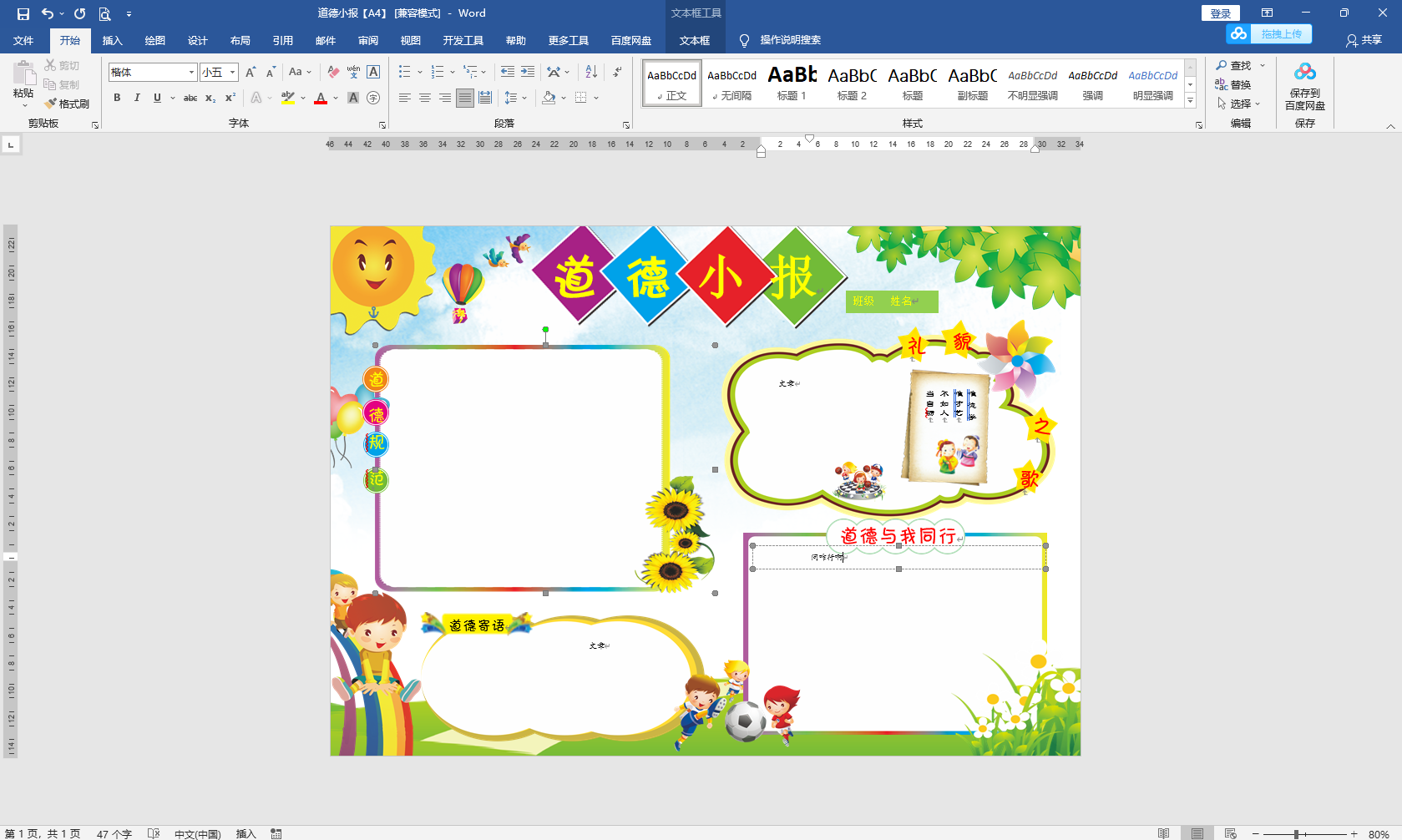
Task: Toggle character shading
Action: 353,98
